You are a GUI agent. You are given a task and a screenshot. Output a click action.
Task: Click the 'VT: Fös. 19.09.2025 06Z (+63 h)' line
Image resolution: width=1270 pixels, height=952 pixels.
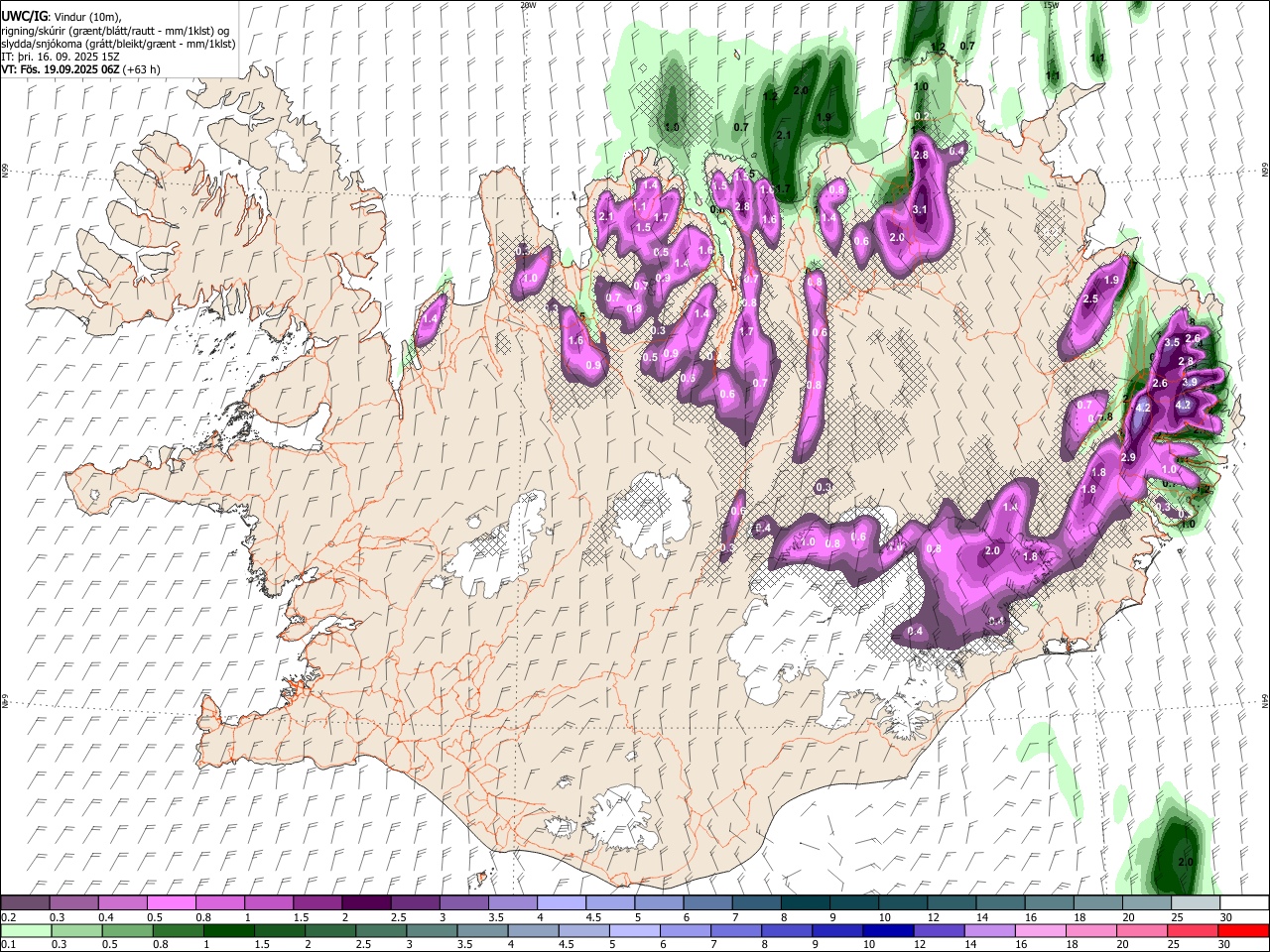[81, 69]
